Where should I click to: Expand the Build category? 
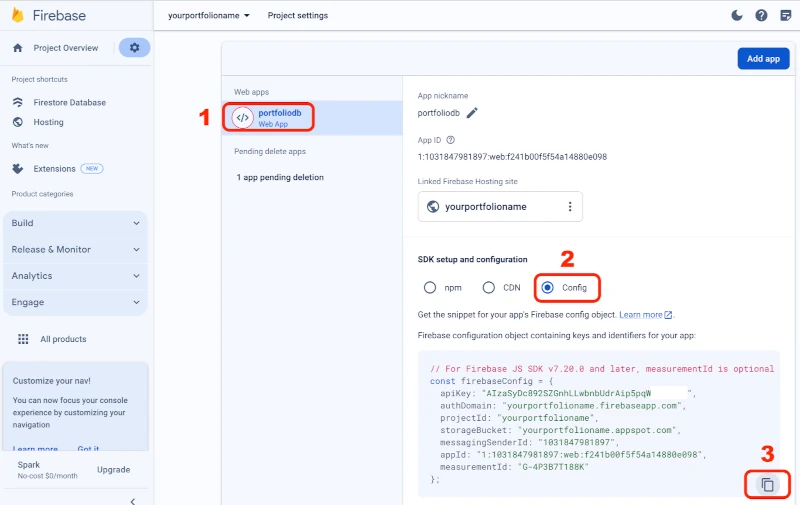point(76,223)
